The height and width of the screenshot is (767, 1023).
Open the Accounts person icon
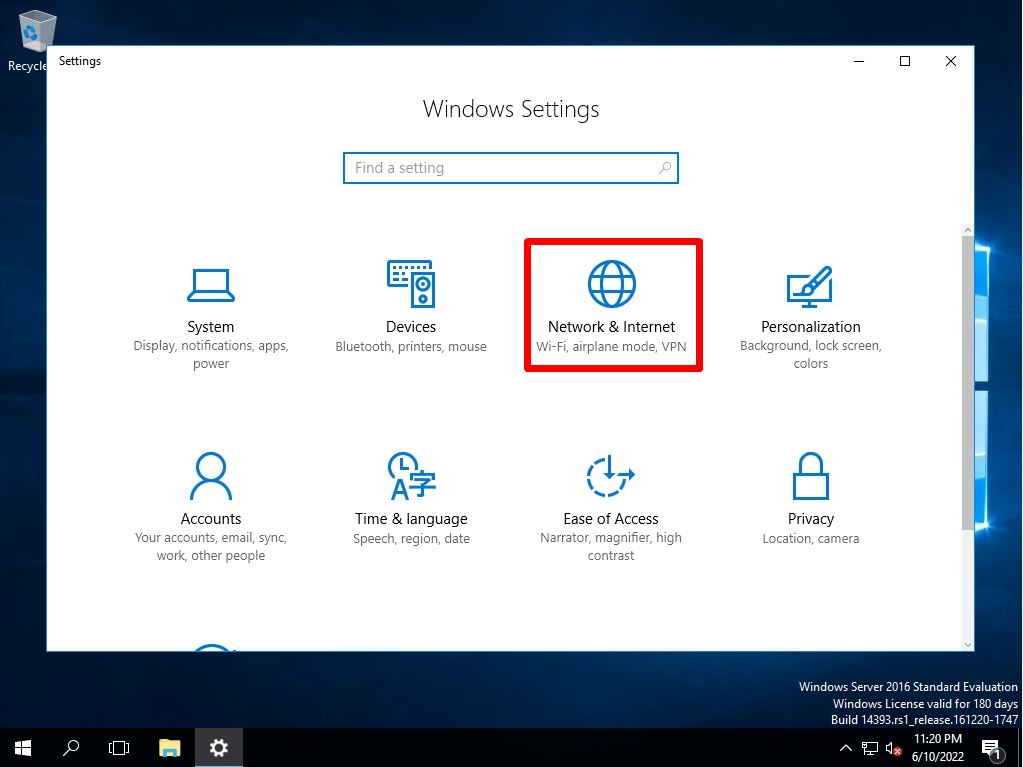[x=211, y=476]
